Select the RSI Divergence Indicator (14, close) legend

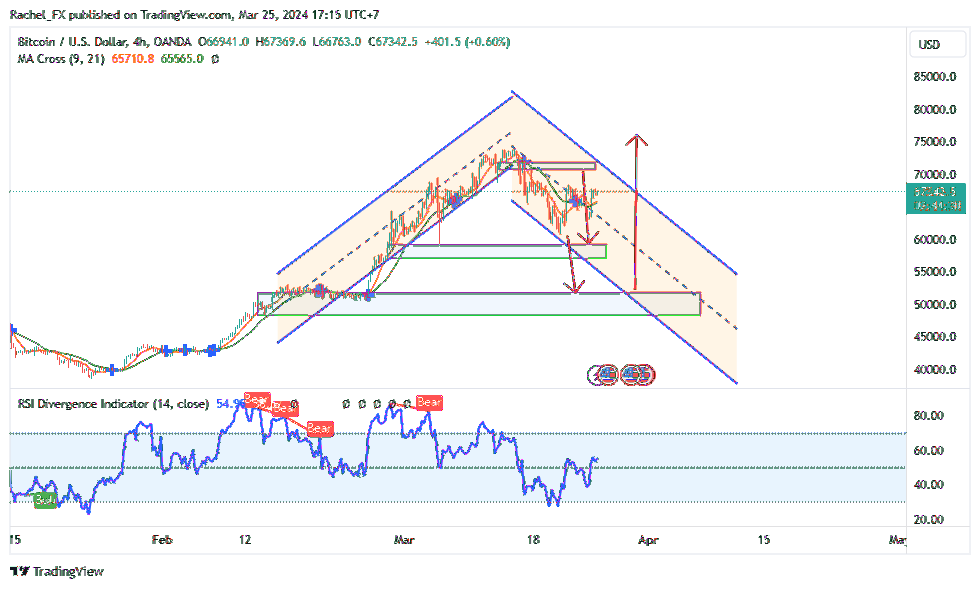click(113, 404)
